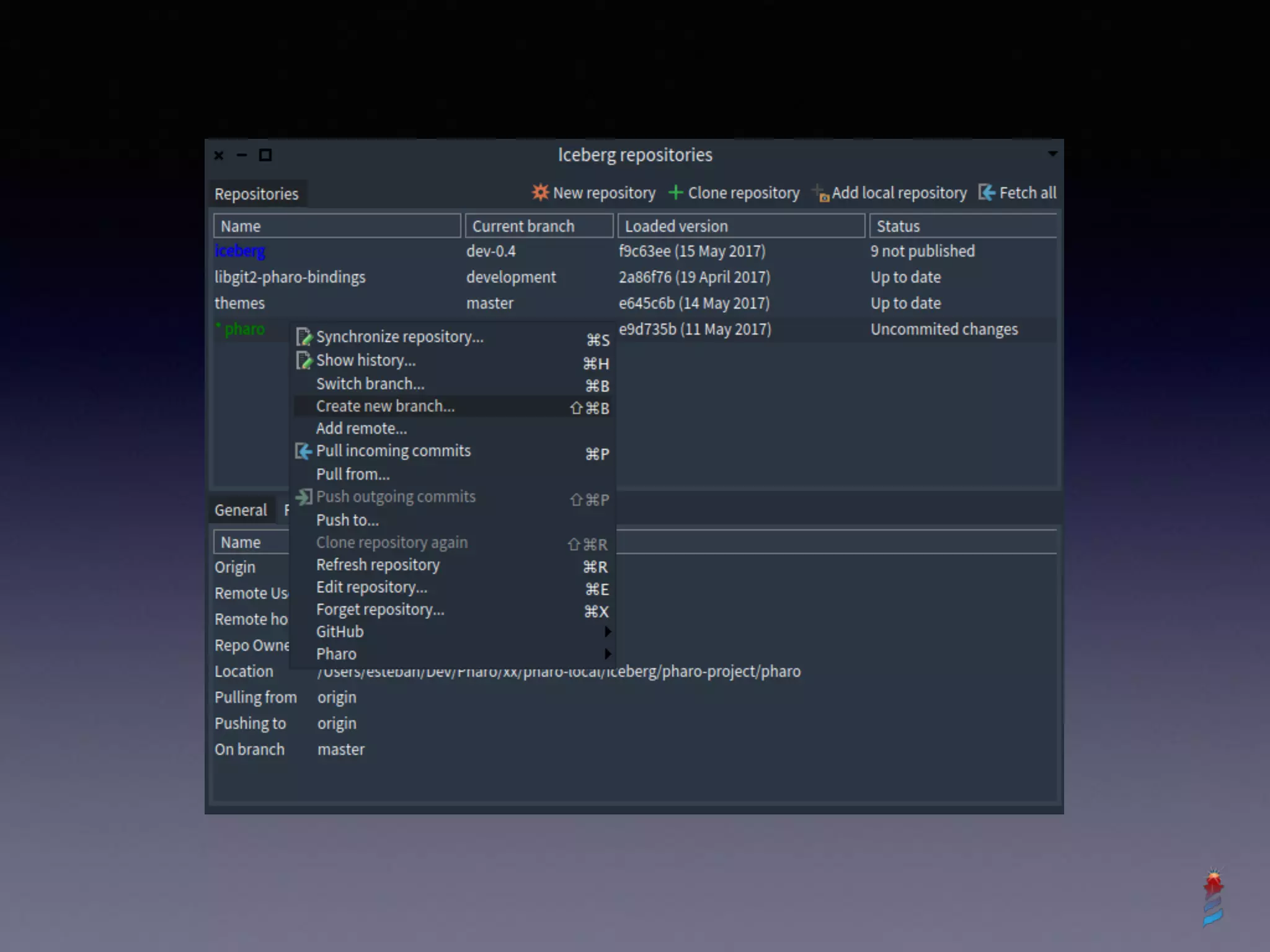This screenshot has width=1270, height=952.
Task: Switch to the General tab
Action: tap(241, 510)
